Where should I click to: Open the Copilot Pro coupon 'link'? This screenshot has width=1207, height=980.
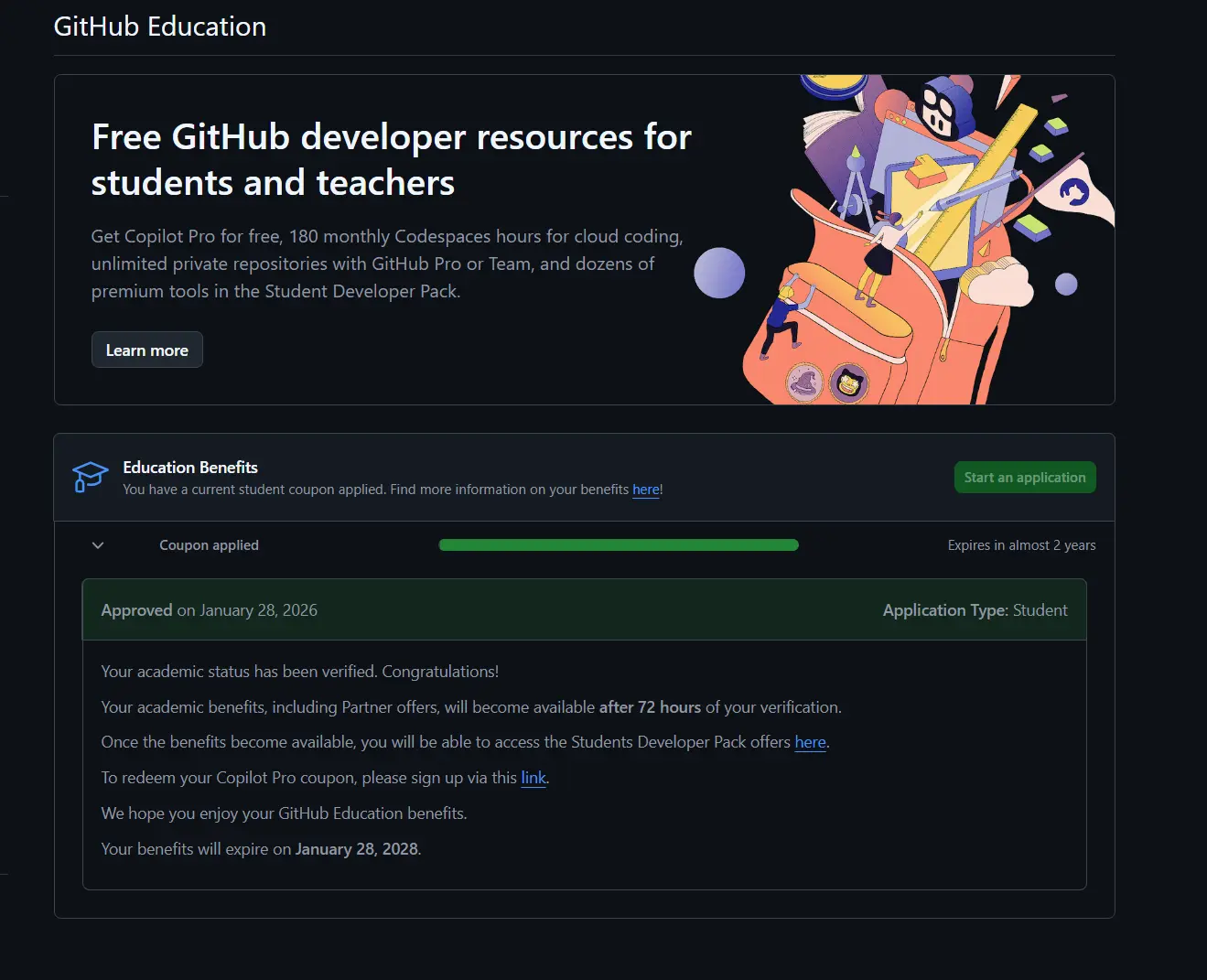coord(533,778)
